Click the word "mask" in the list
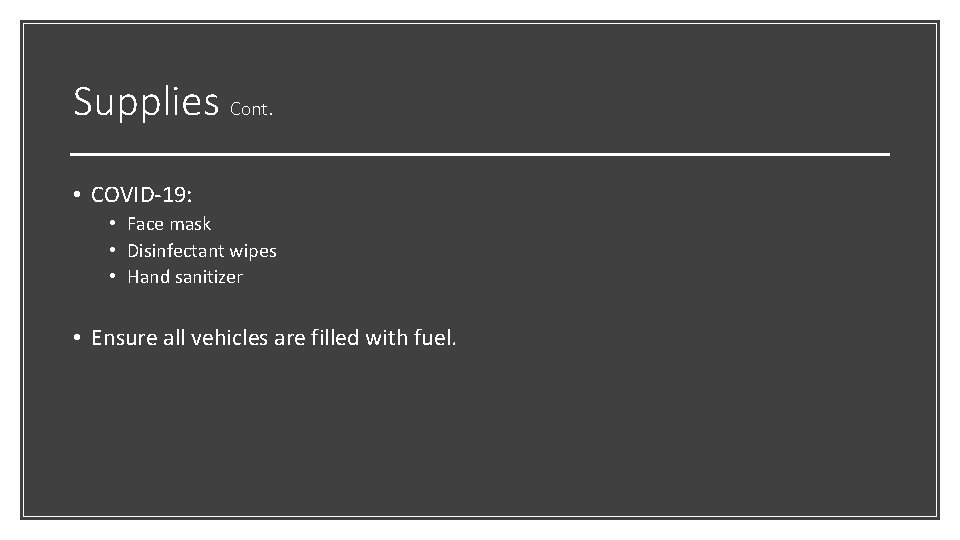The image size is (960, 540). (x=190, y=224)
